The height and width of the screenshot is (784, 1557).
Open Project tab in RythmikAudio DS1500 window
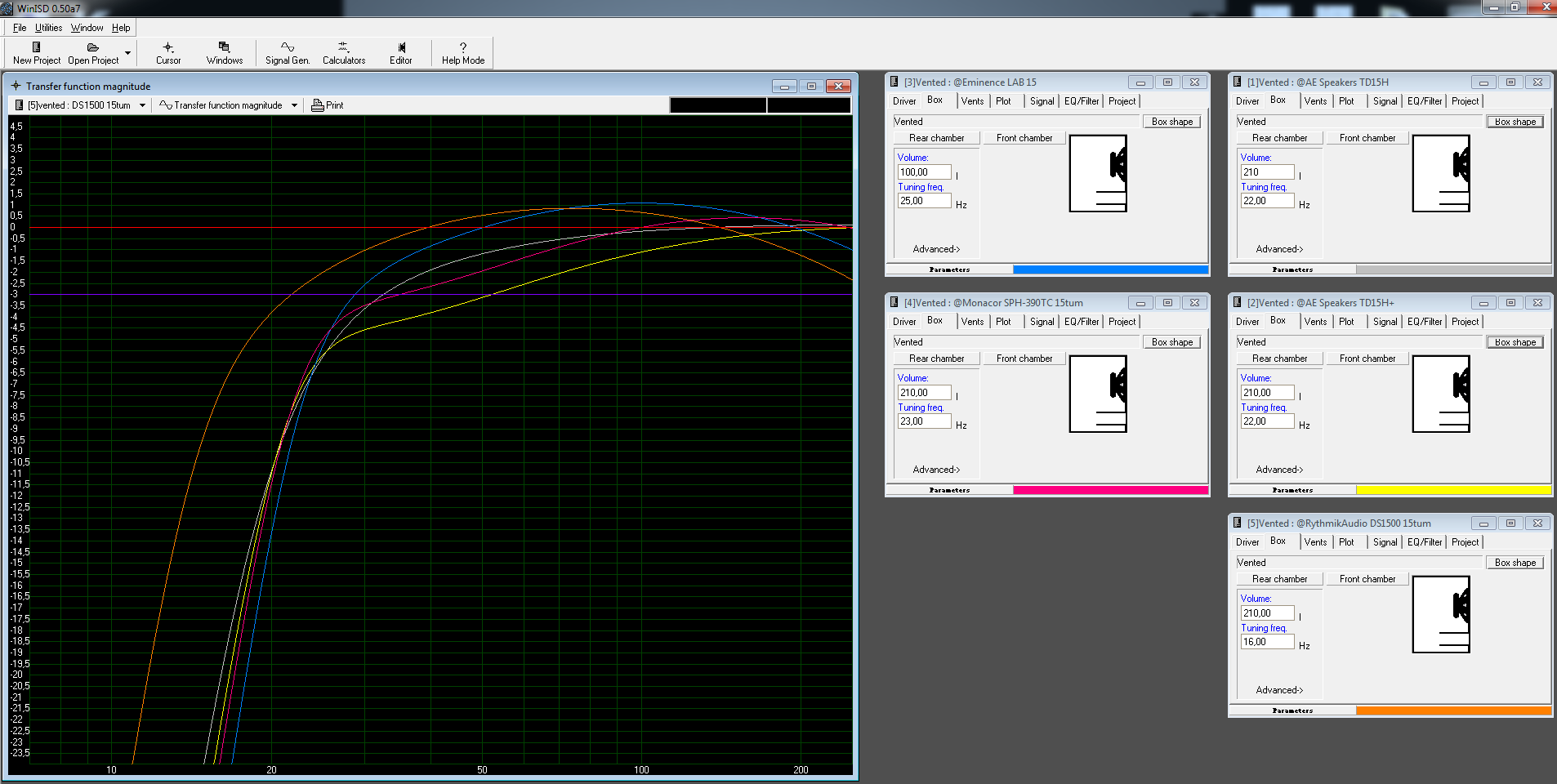1465,542
